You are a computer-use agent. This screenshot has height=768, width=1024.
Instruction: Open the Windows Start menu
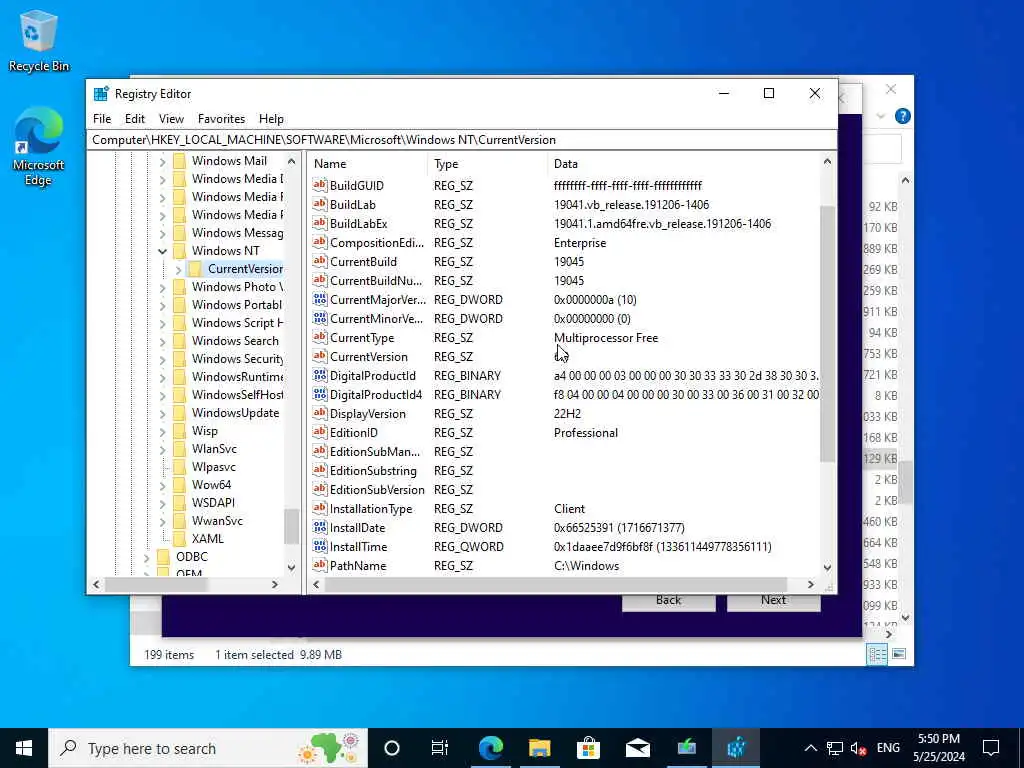click(24, 748)
